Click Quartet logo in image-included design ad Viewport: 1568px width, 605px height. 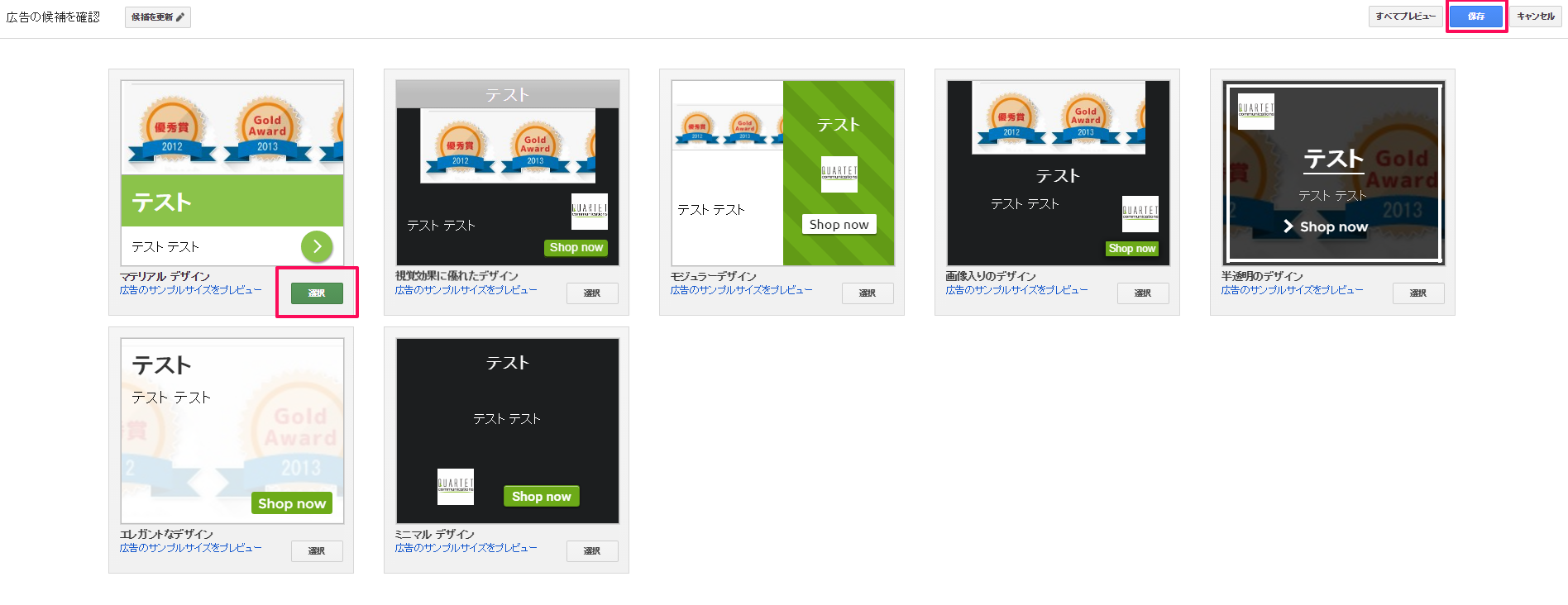1140,214
